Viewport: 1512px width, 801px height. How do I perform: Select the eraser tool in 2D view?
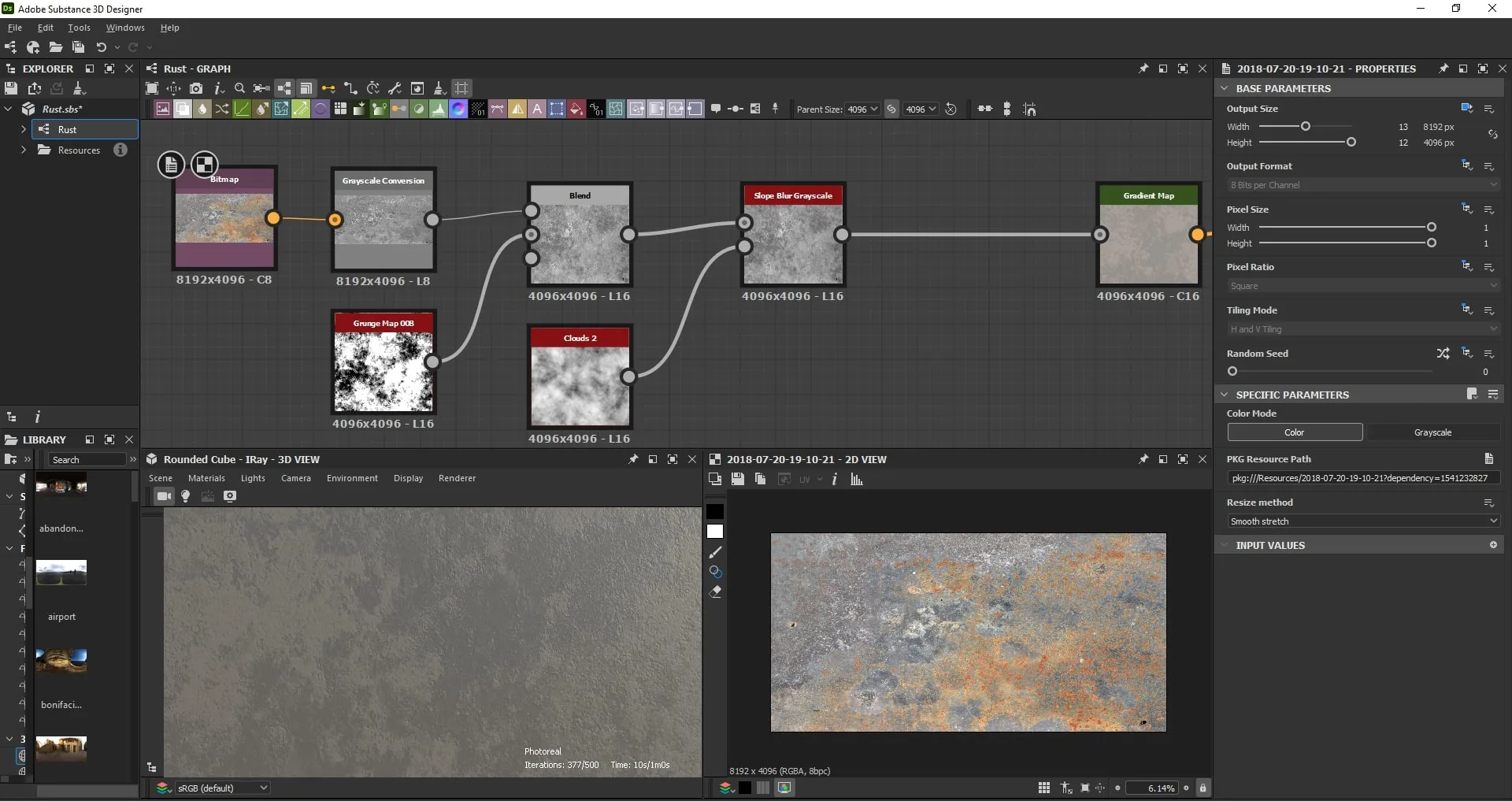[x=715, y=591]
